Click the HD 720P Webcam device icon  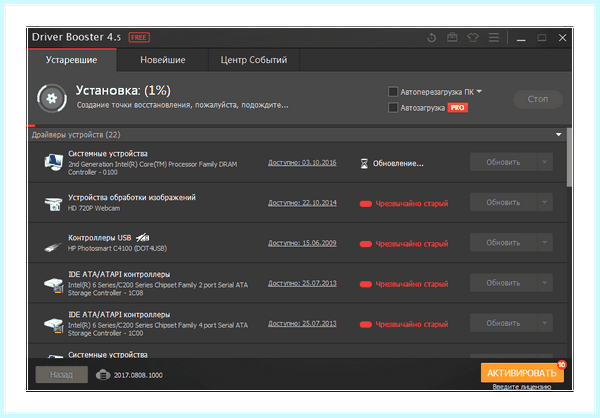(53, 204)
